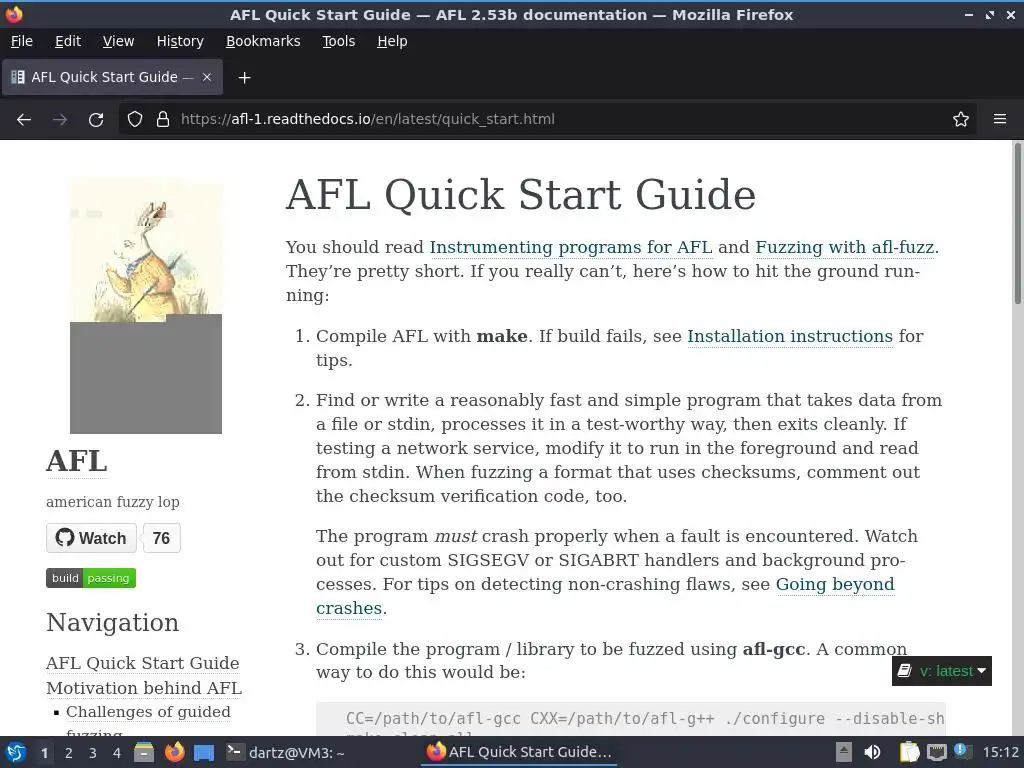Open the Bookmarks menu

(x=263, y=41)
